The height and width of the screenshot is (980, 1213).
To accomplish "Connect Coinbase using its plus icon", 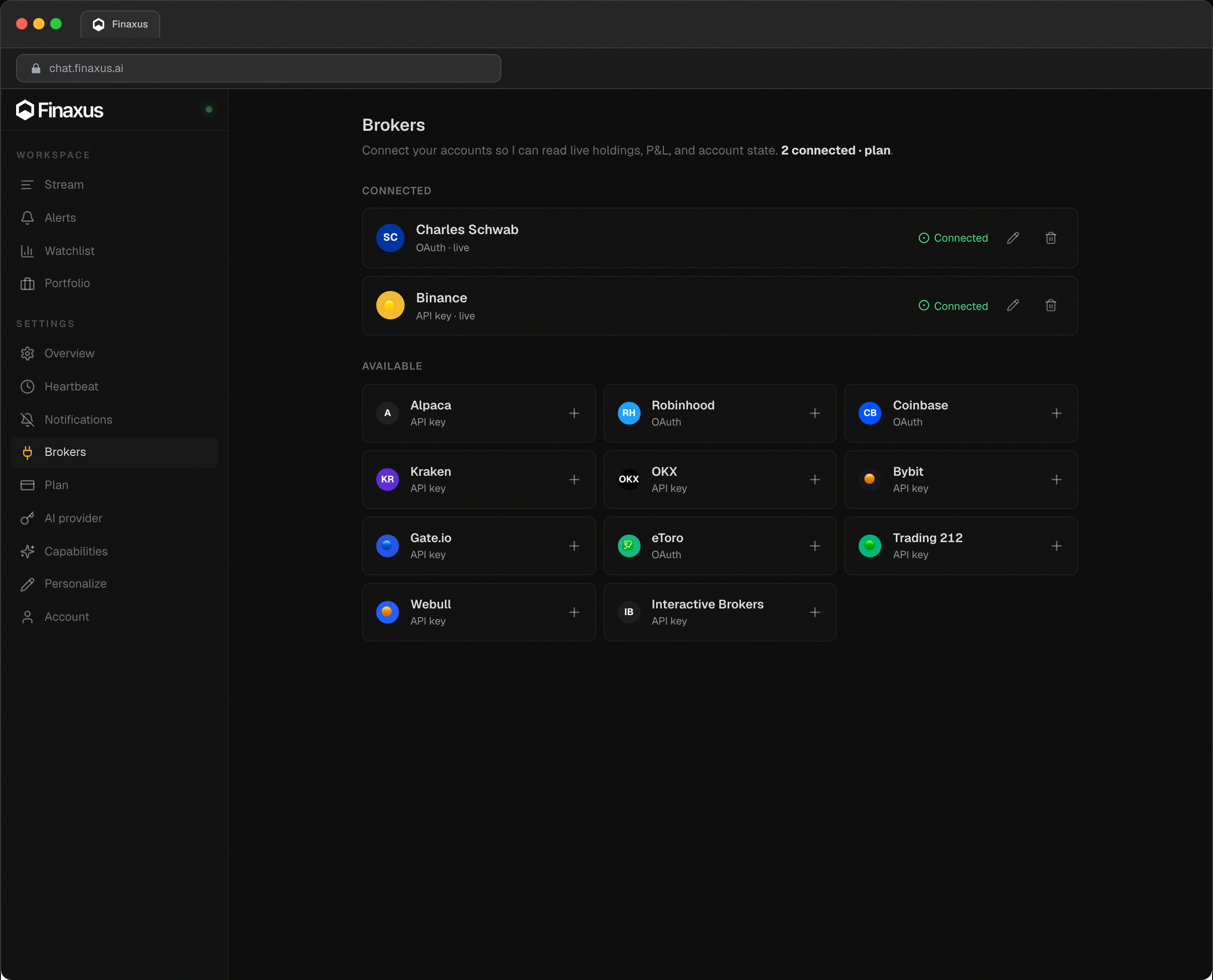I will pyautogui.click(x=1056, y=413).
